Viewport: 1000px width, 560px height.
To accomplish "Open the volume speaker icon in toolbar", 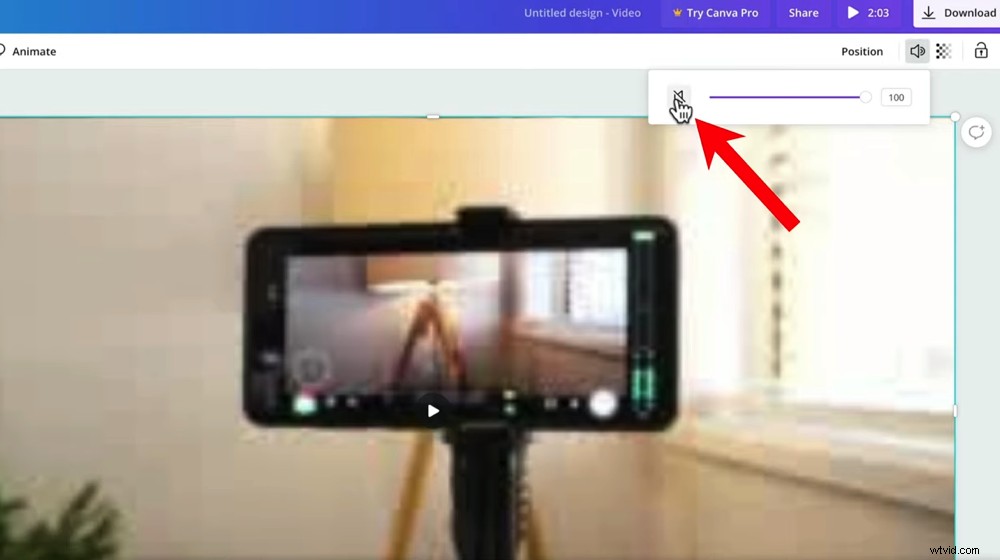I will 917,51.
